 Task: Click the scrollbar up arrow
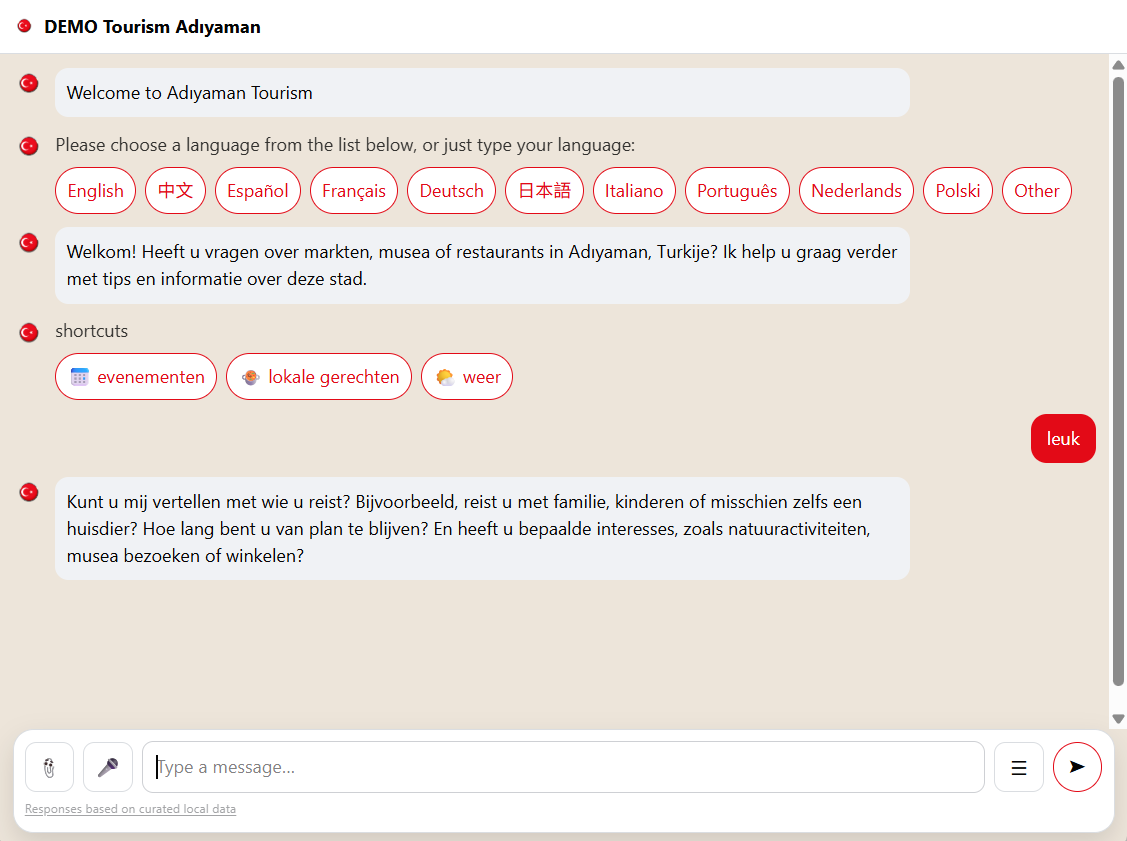[1118, 65]
